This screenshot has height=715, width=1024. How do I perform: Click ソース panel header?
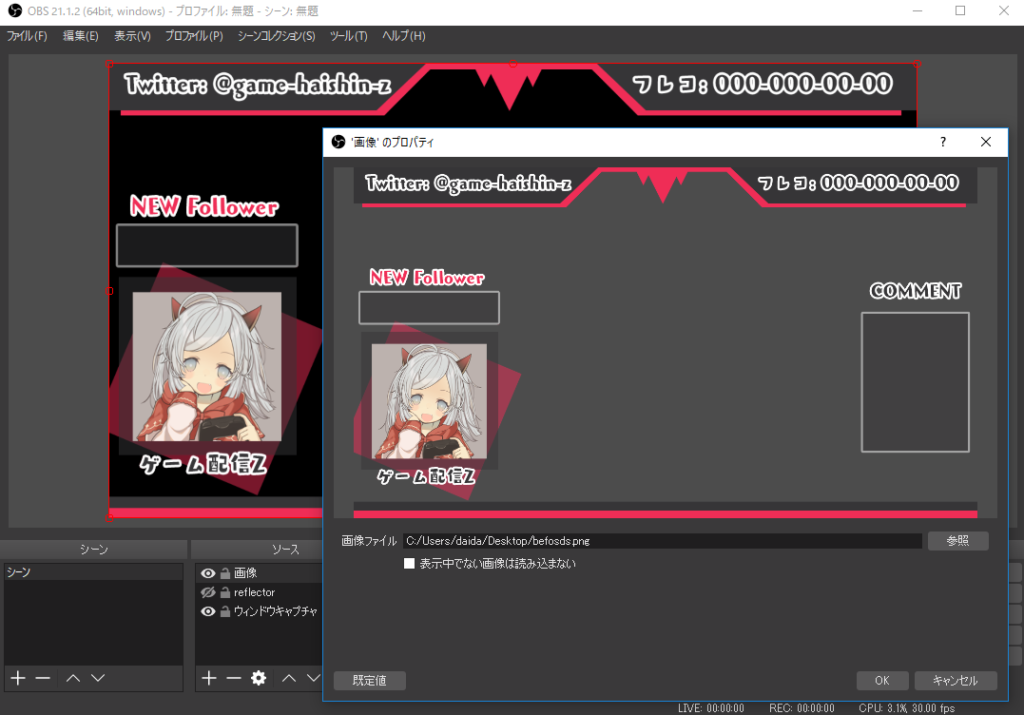[285, 549]
